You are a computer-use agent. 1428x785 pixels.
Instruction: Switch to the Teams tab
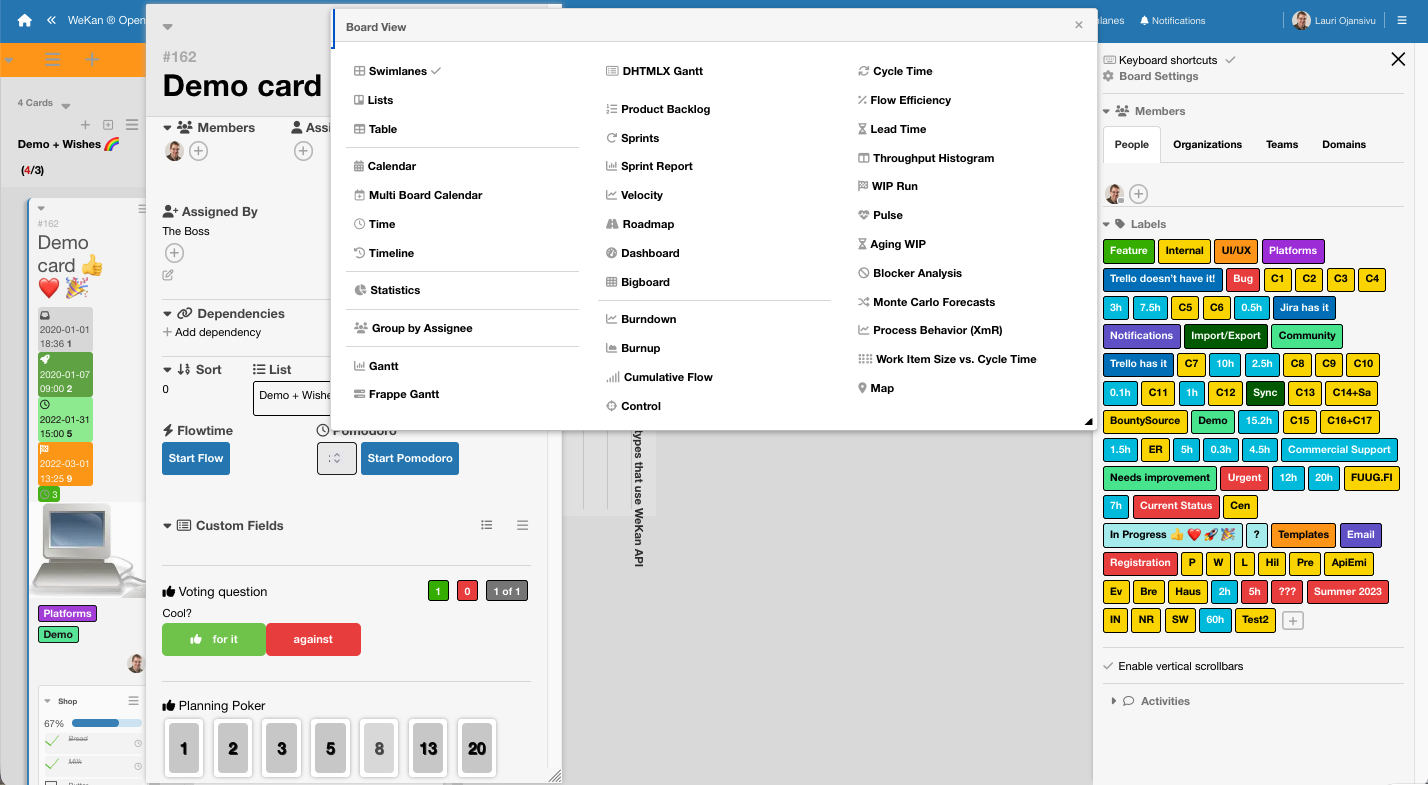point(1282,144)
